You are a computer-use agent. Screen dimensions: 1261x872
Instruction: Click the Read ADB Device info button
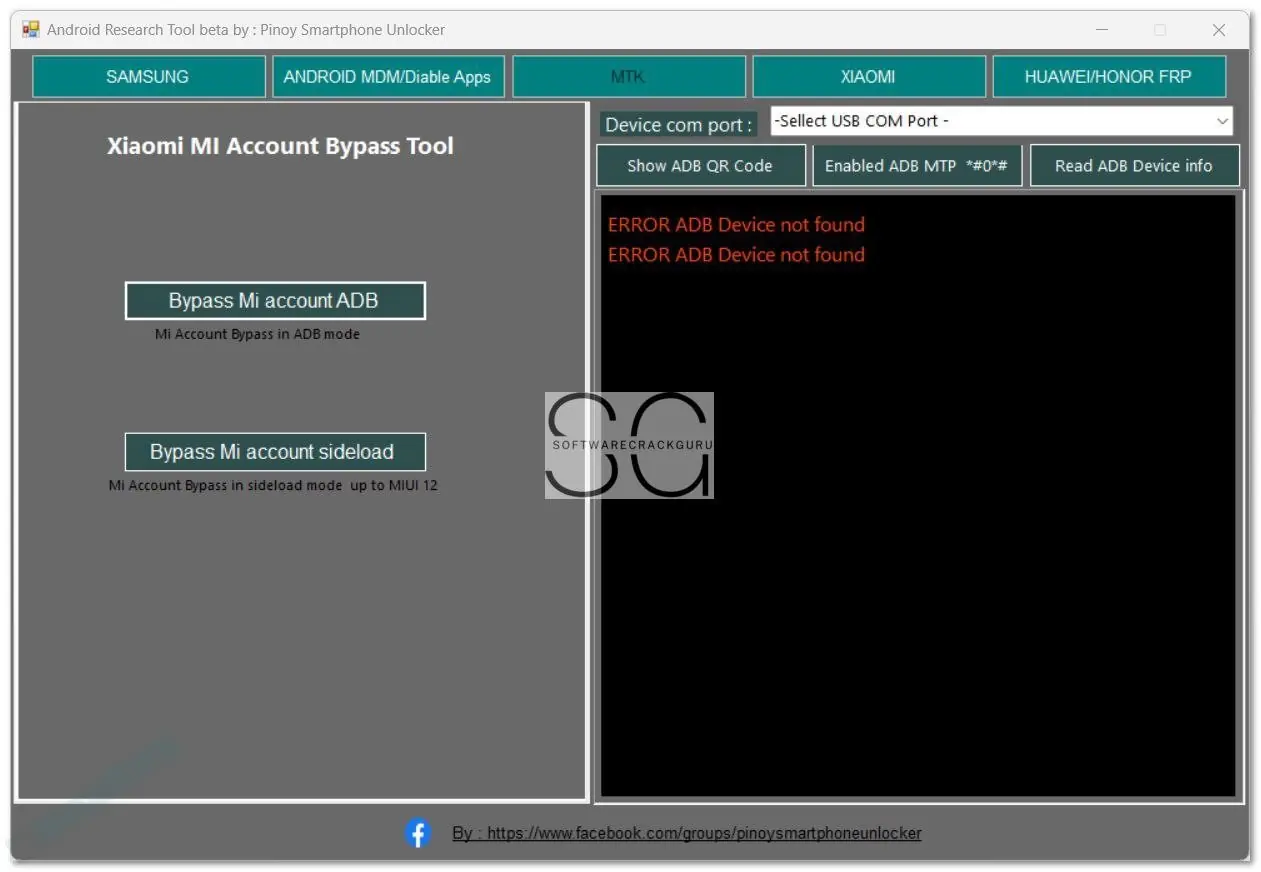[x=1134, y=166]
